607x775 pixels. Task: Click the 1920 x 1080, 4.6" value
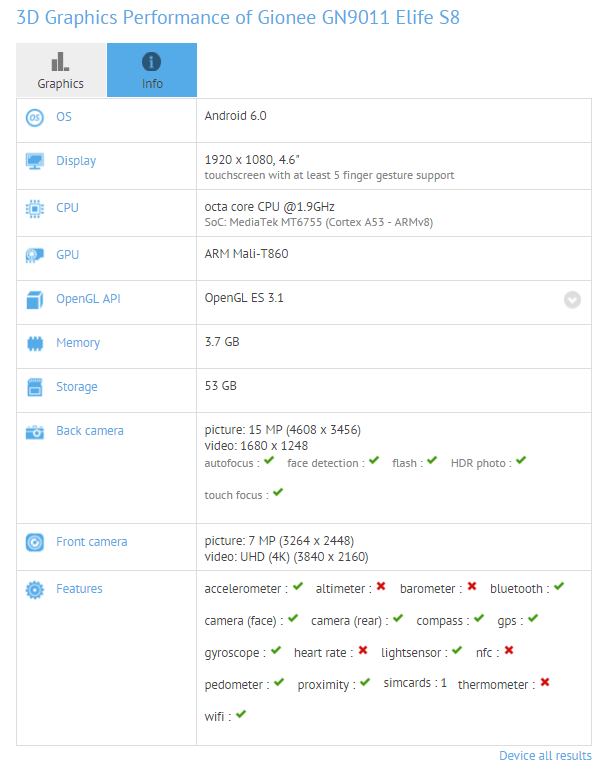point(252,160)
